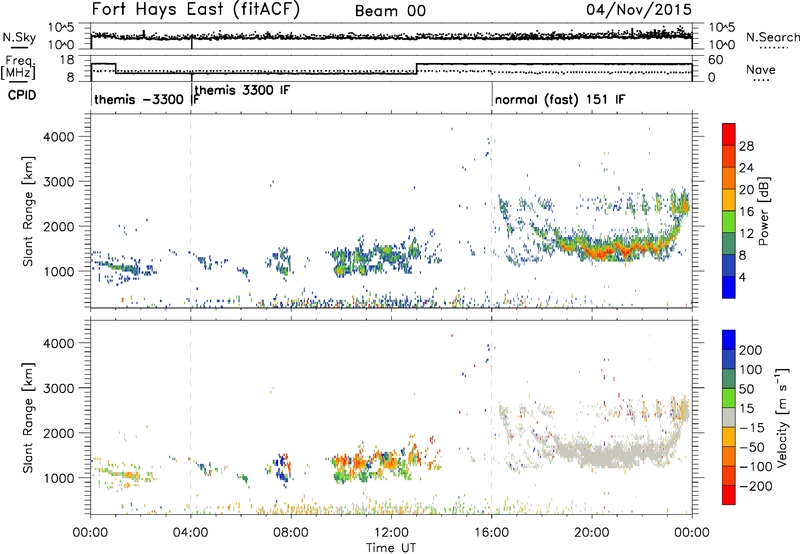The image size is (800, 554).
Task: Click the 'Nave' legend label
Action: coord(761,70)
